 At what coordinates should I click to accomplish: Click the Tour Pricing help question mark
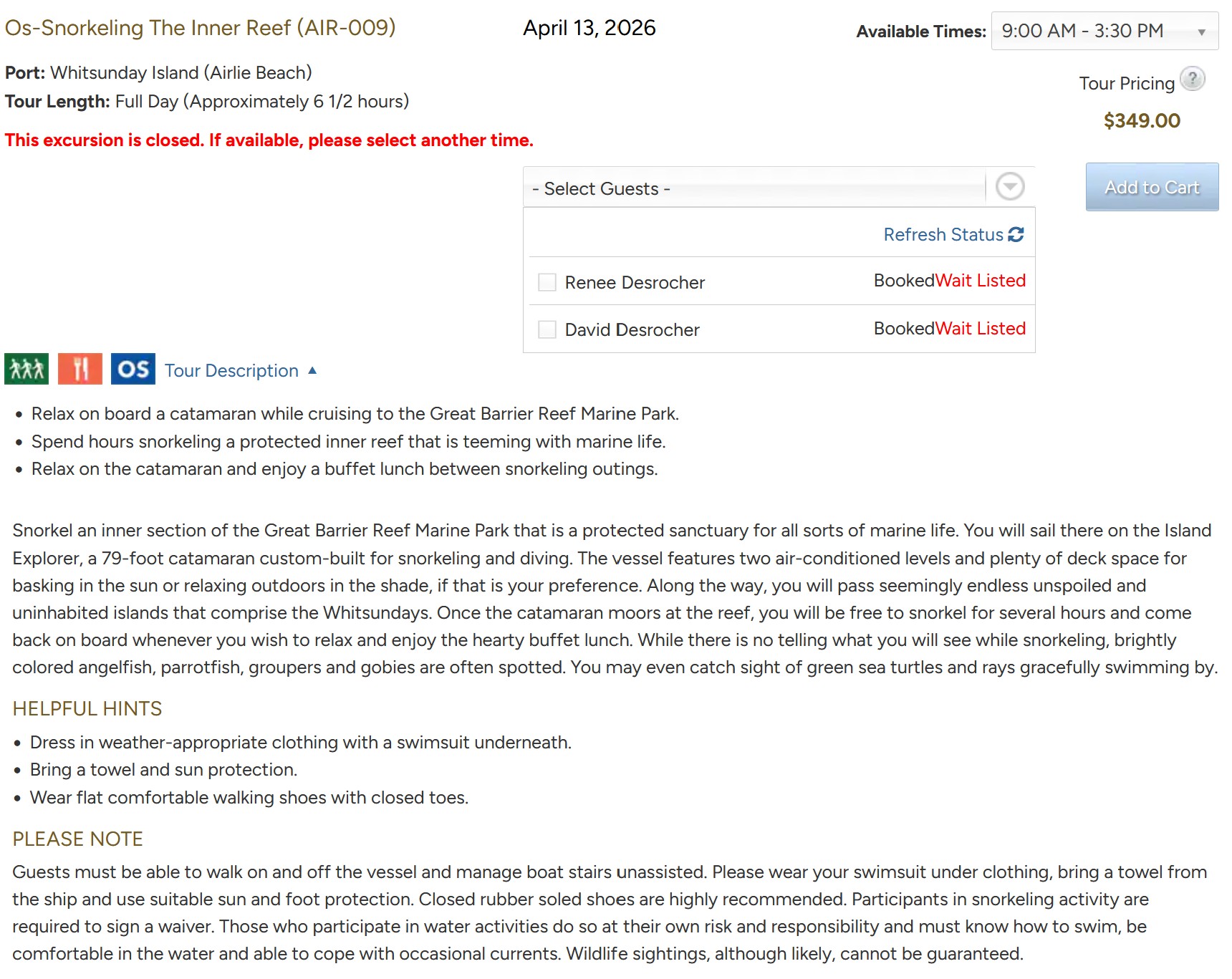(x=1192, y=79)
